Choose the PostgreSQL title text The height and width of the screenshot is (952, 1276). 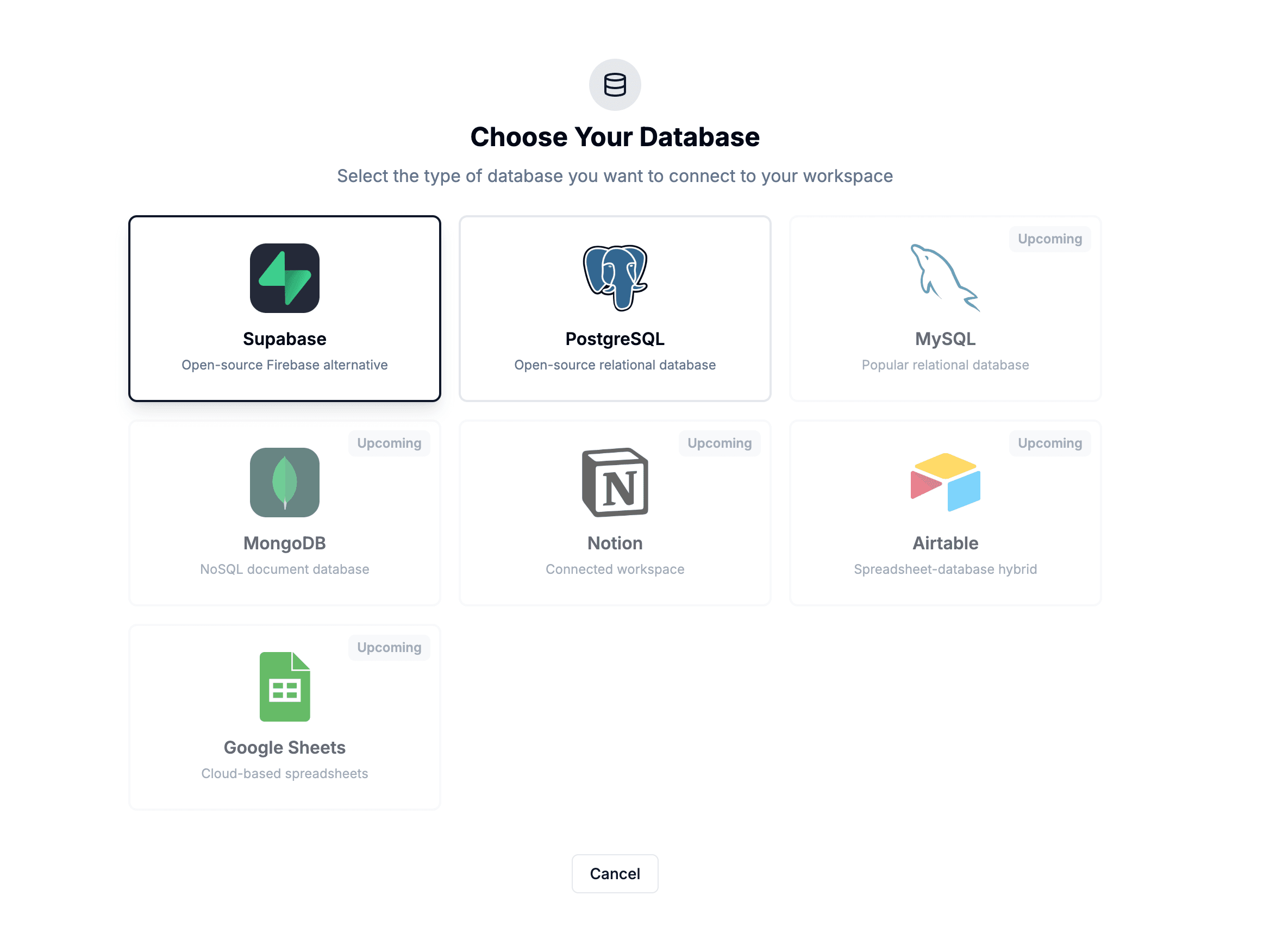click(615, 339)
